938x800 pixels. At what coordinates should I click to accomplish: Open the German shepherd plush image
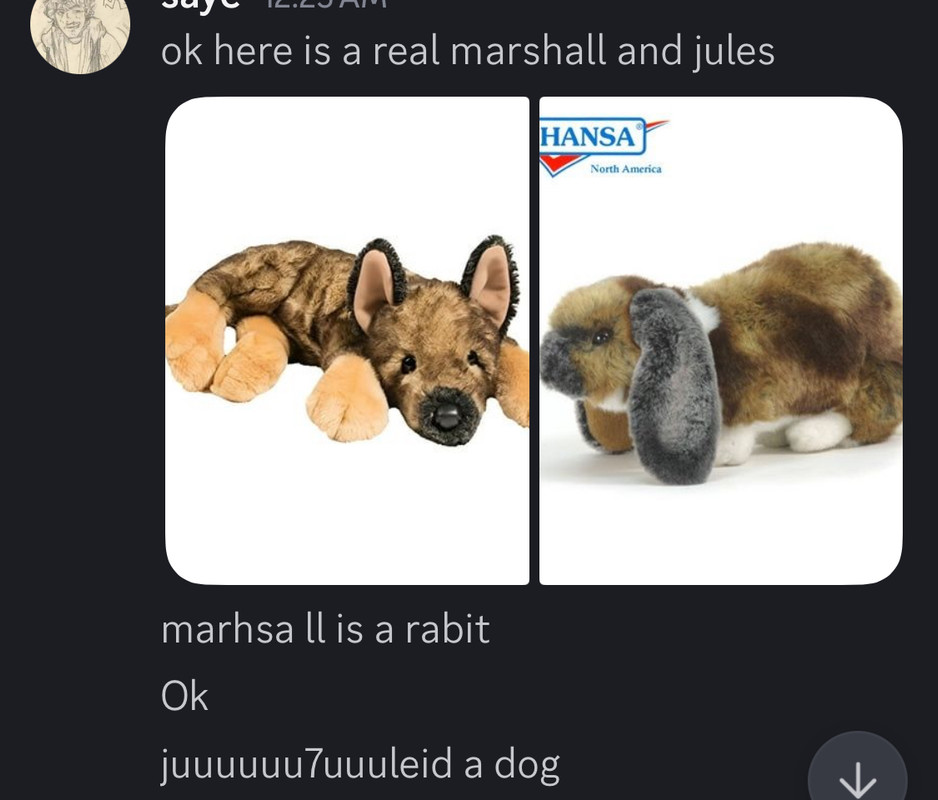347,340
